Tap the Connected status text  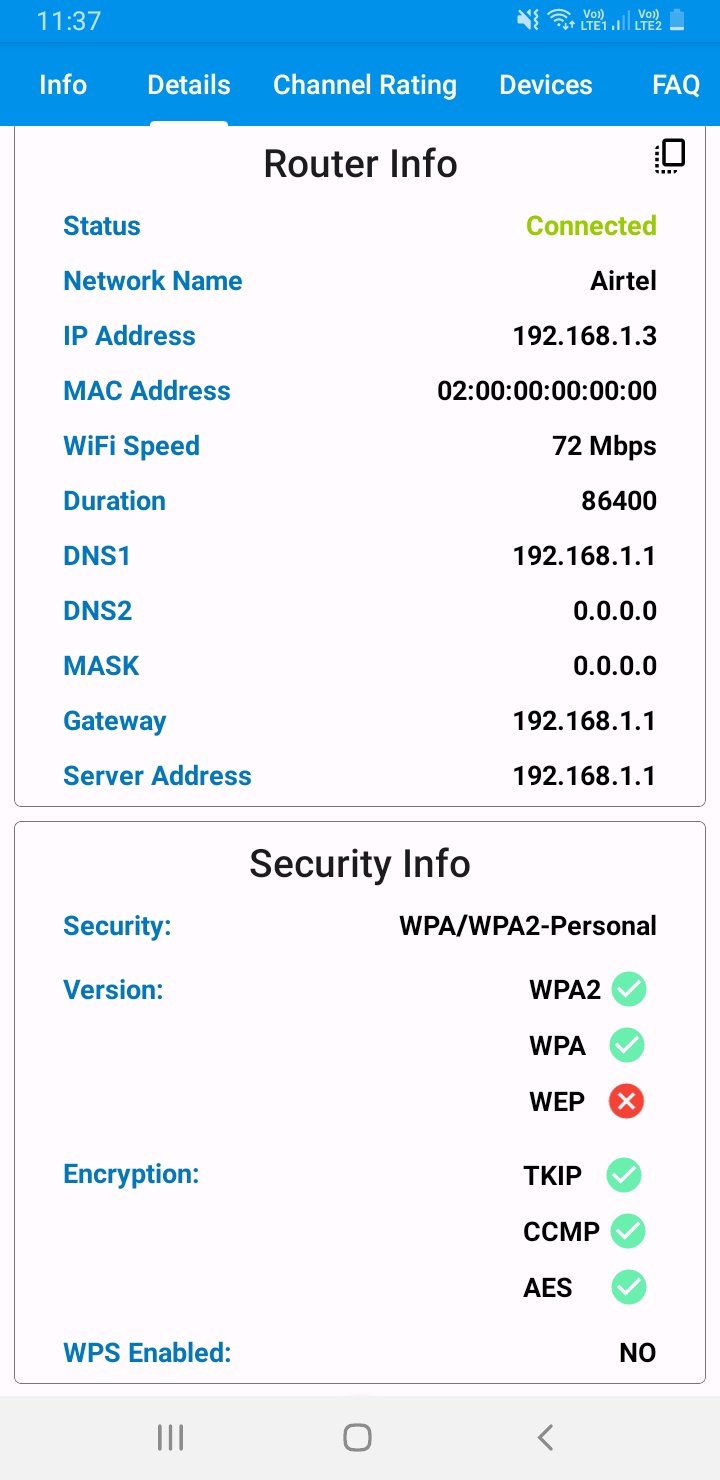click(591, 226)
